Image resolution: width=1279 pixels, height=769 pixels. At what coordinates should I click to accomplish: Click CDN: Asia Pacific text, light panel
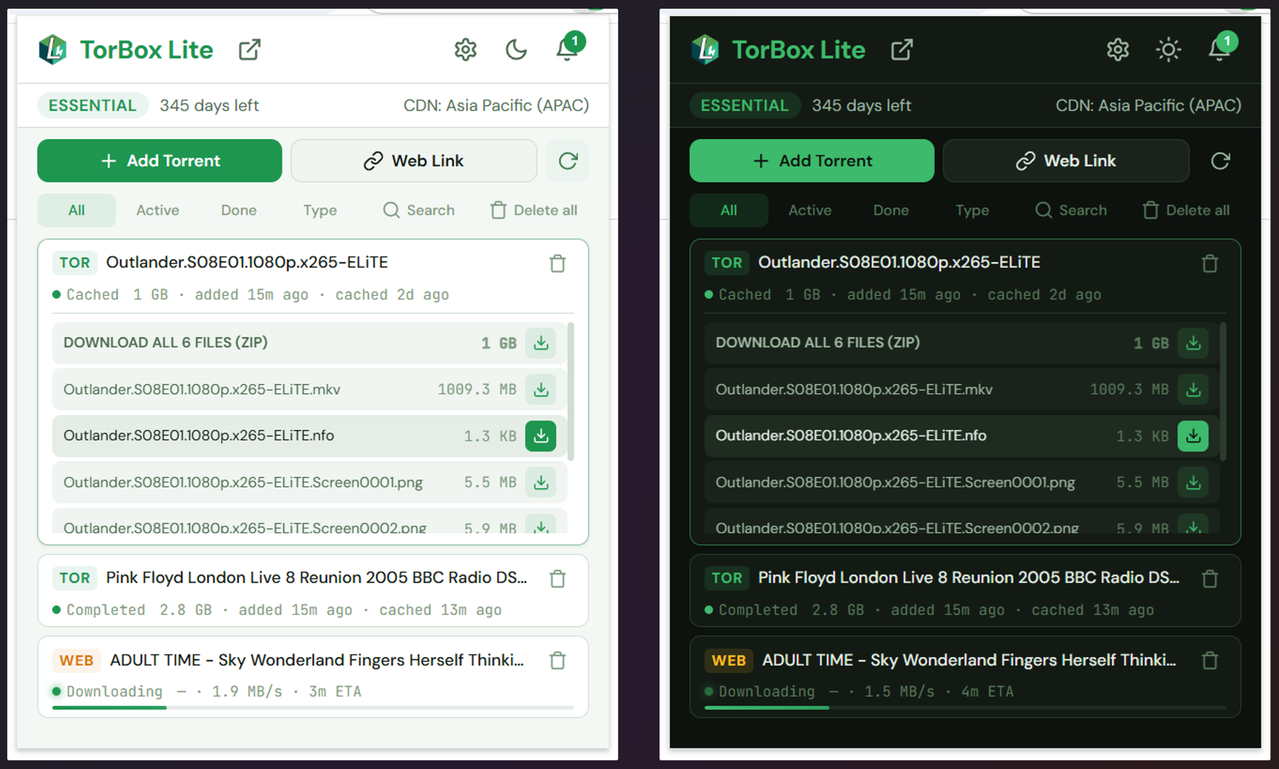click(496, 105)
